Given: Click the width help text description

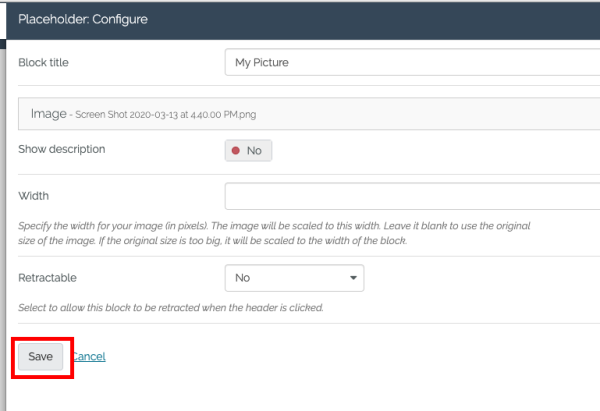Looking at the screenshot, I should [x=275, y=234].
